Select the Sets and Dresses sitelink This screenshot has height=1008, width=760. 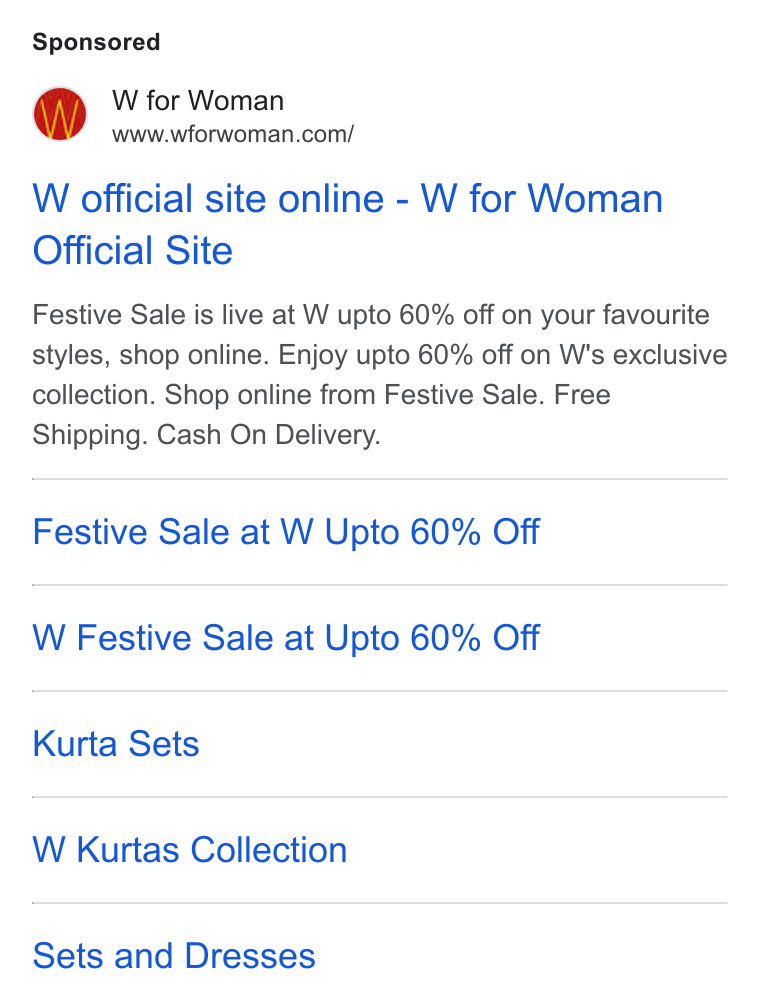tap(174, 956)
